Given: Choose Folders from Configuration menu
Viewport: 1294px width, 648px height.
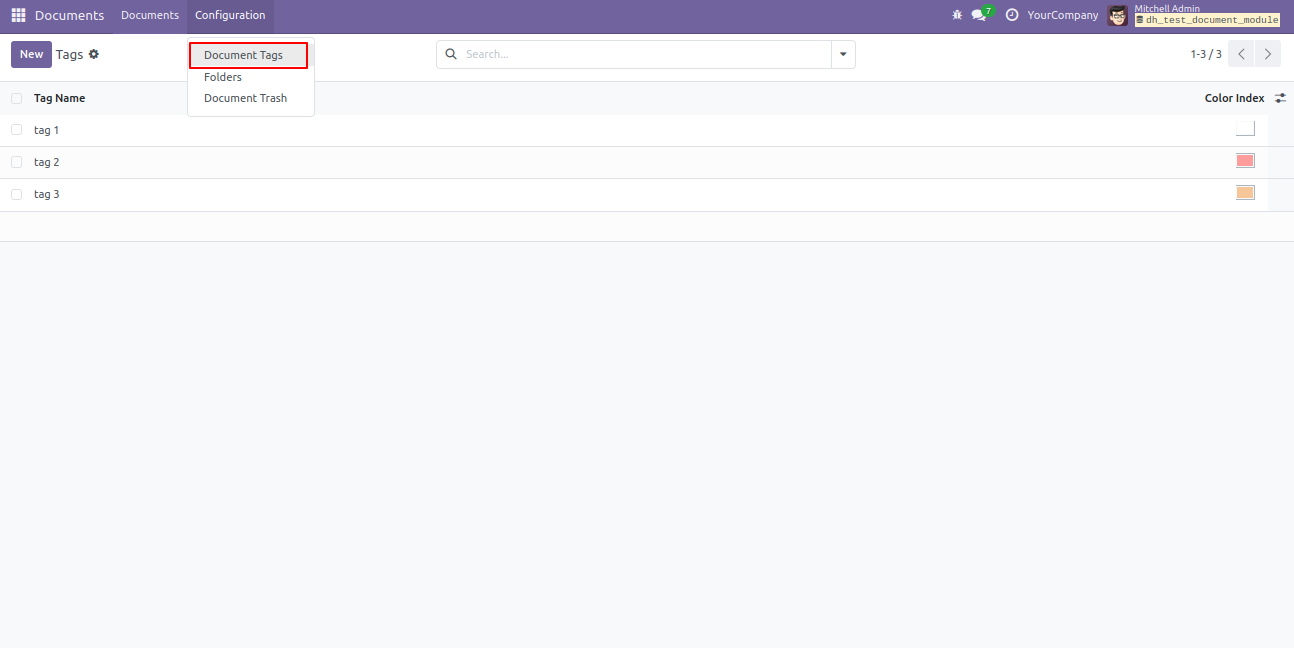Looking at the screenshot, I should click(x=223, y=77).
